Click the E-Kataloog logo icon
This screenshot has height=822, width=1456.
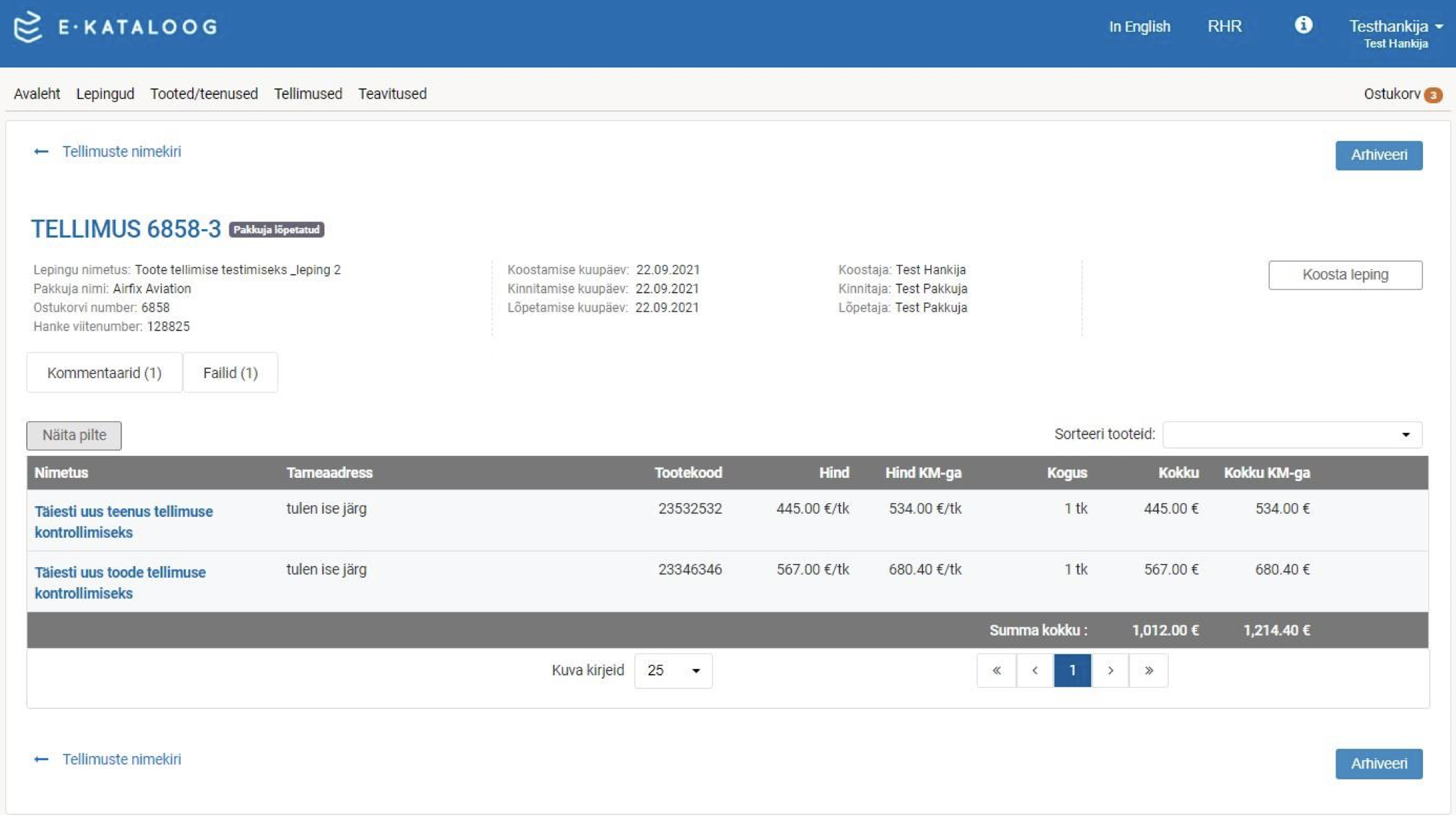coord(28,29)
